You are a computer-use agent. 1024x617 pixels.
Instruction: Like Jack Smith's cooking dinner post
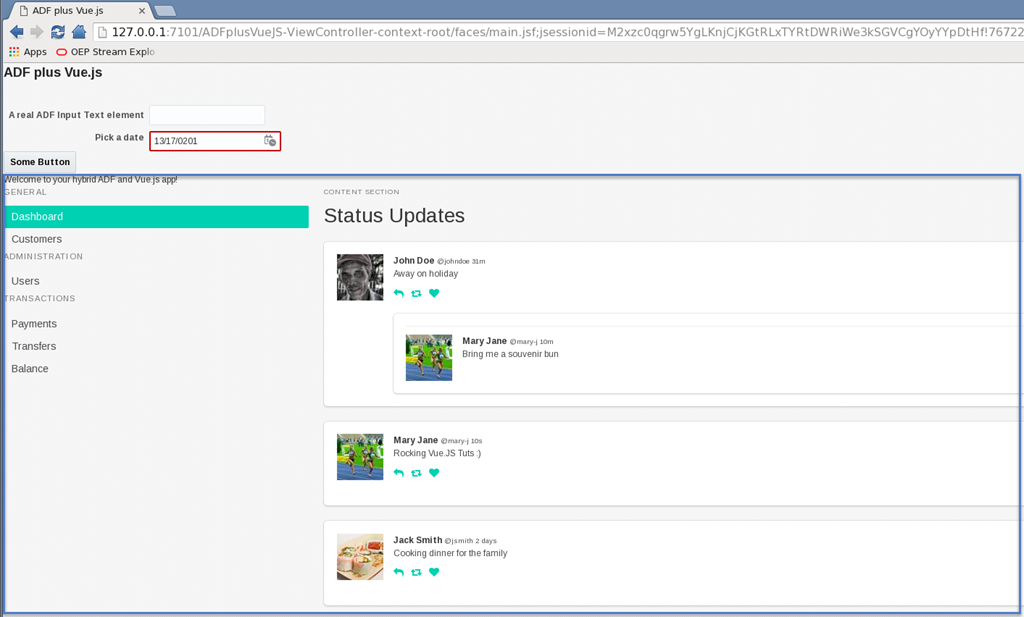pos(434,572)
